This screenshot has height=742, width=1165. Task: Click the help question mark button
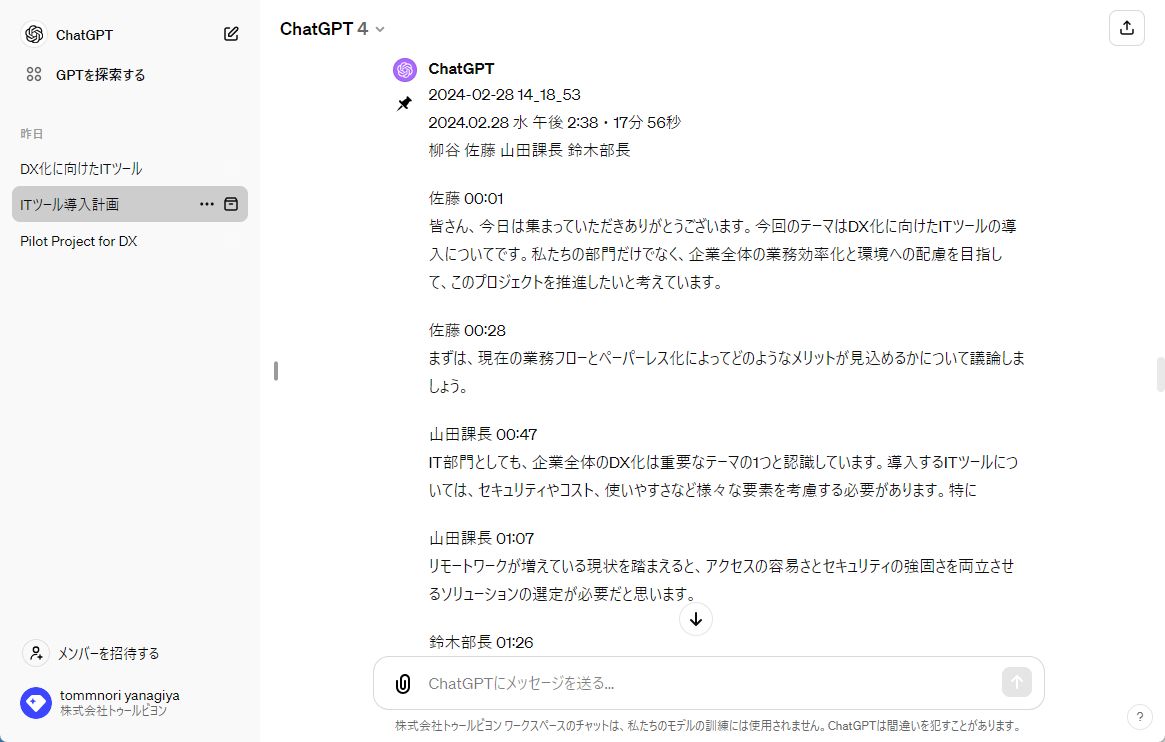(x=1140, y=717)
